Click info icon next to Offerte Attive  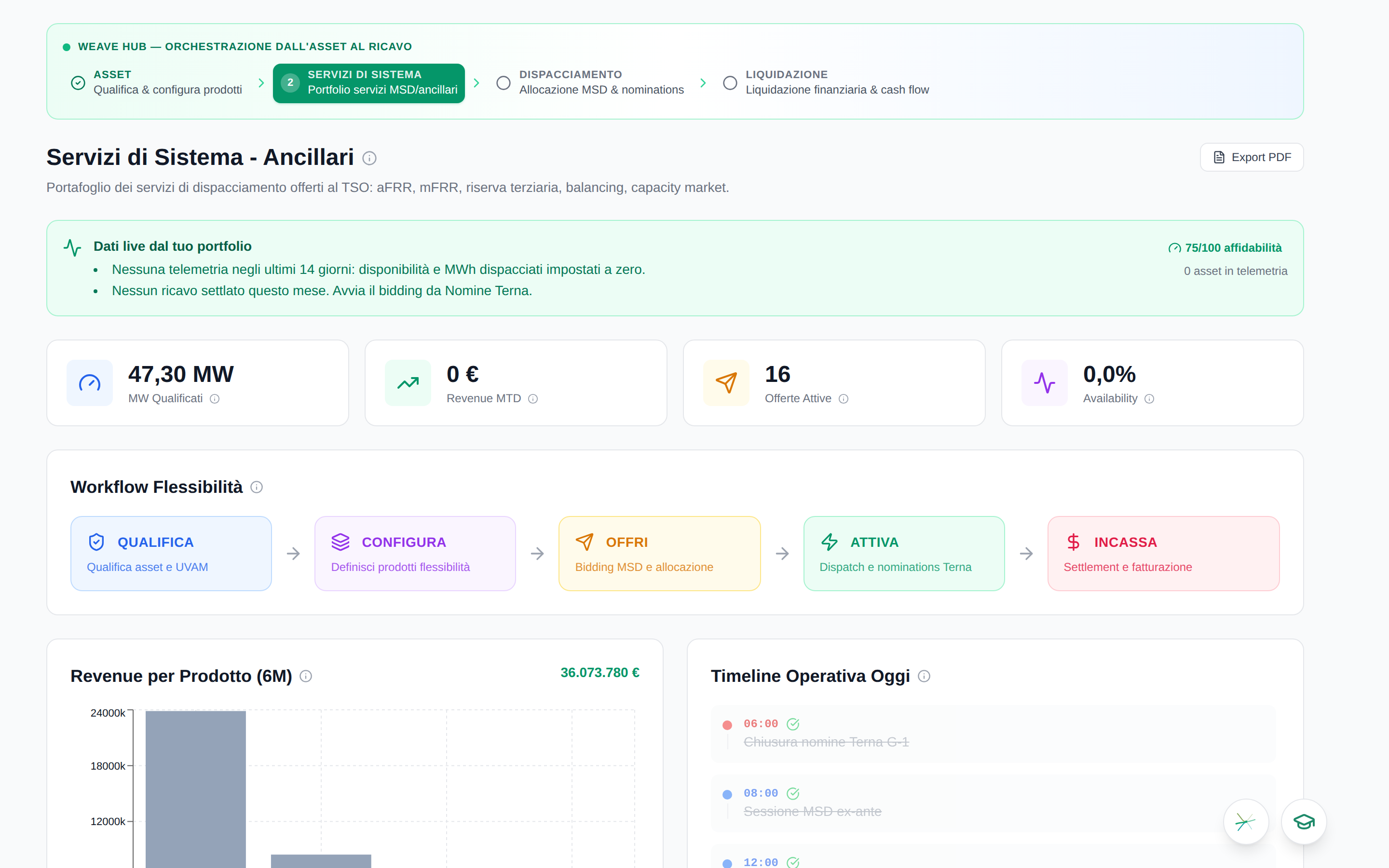[x=843, y=399]
